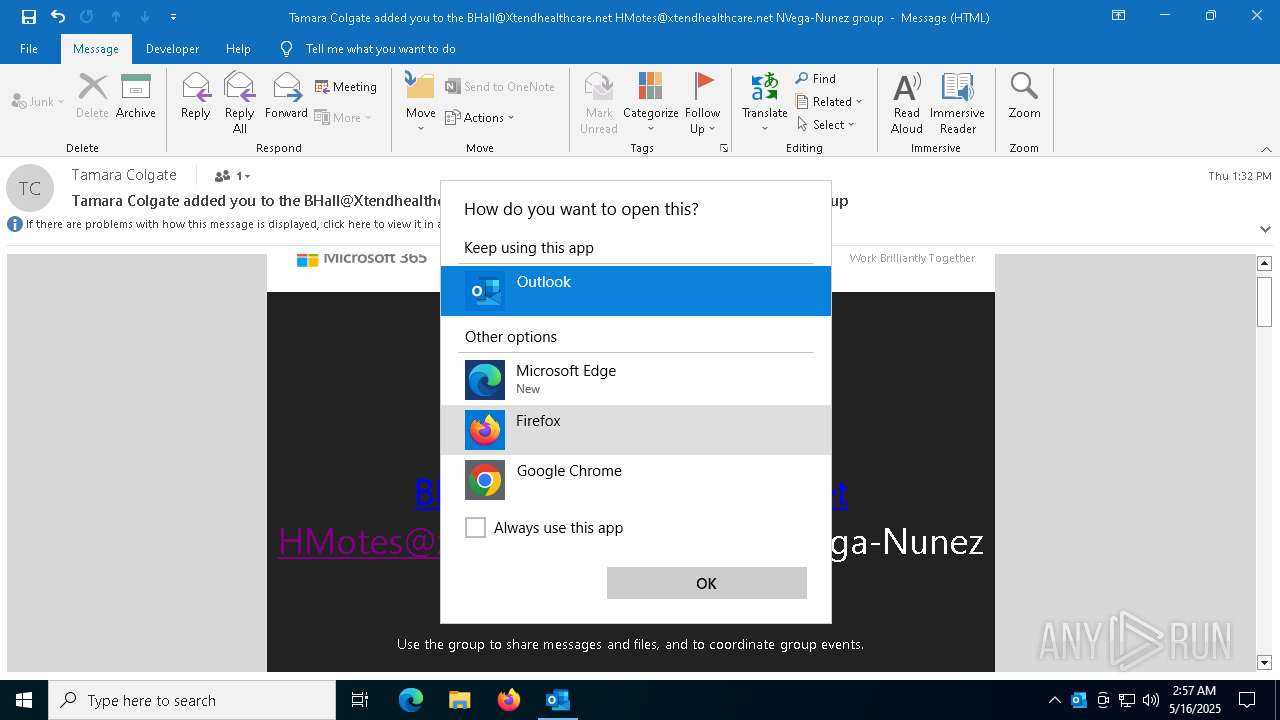The width and height of the screenshot is (1280, 720).
Task: Switch to the Developer tab
Action: tap(172, 48)
